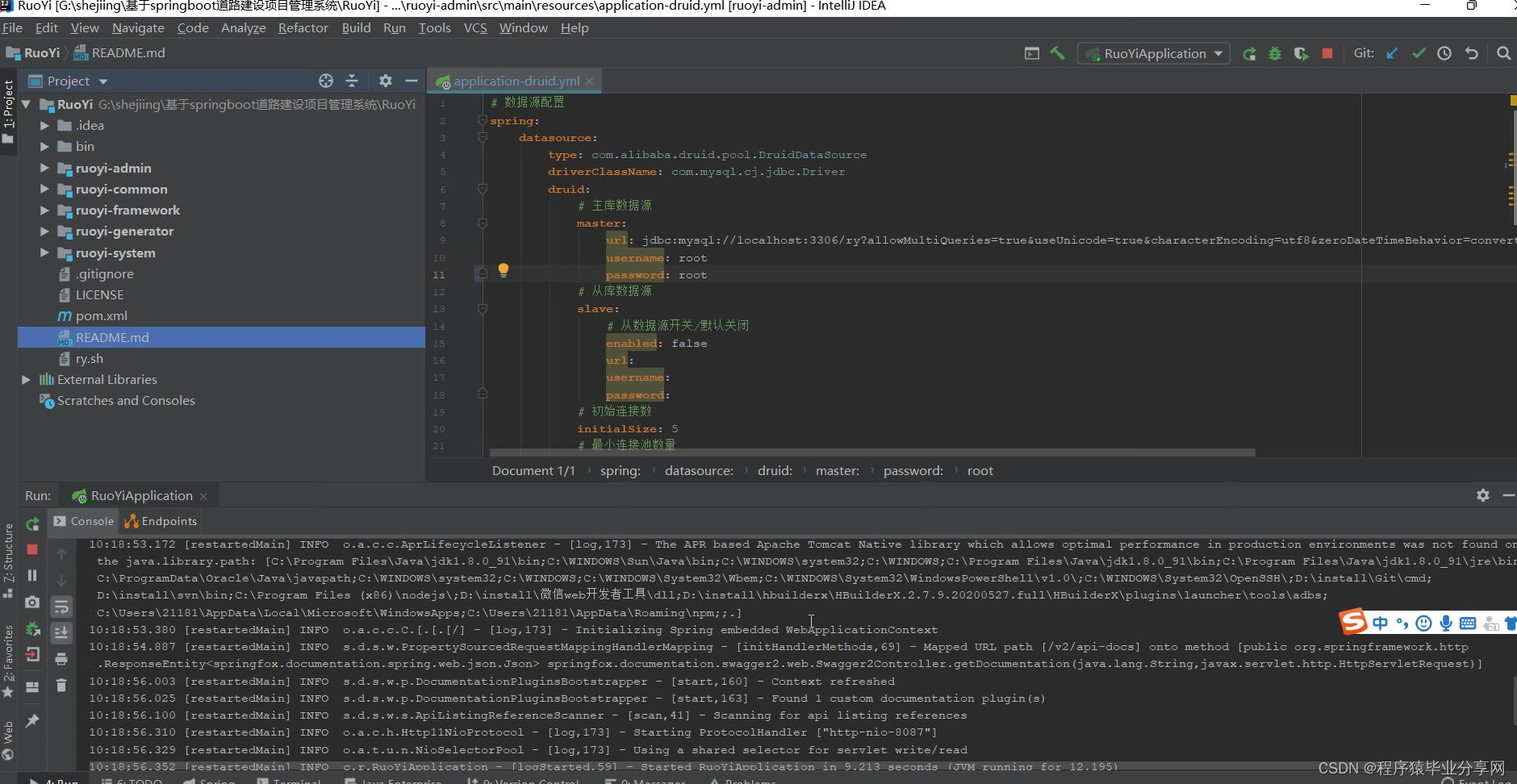
Task: Click README.md breadcrumb in navigation bar
Action: point(119,52)
